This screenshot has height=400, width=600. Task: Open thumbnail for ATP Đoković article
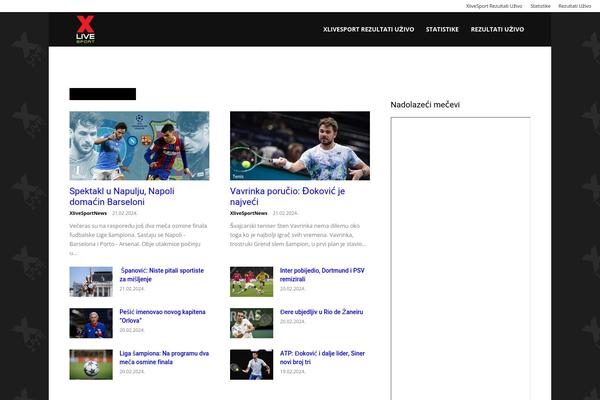coord(251,364)
